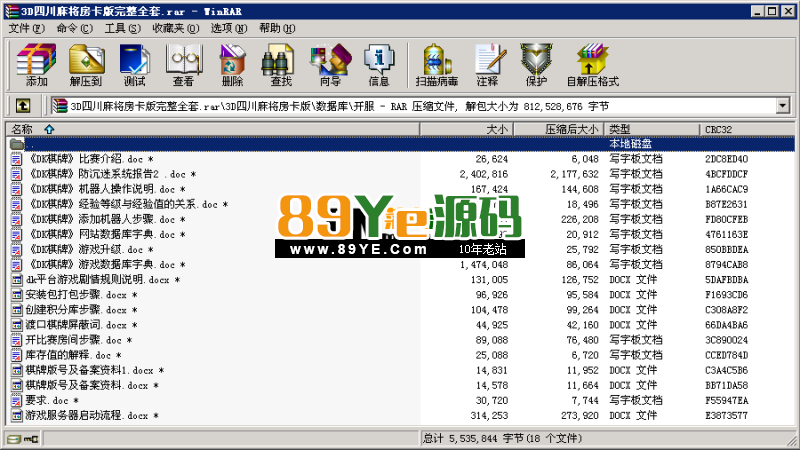Click the Delete (删除) toolbar icon
800x450 pixels.
tap(232, 65)
